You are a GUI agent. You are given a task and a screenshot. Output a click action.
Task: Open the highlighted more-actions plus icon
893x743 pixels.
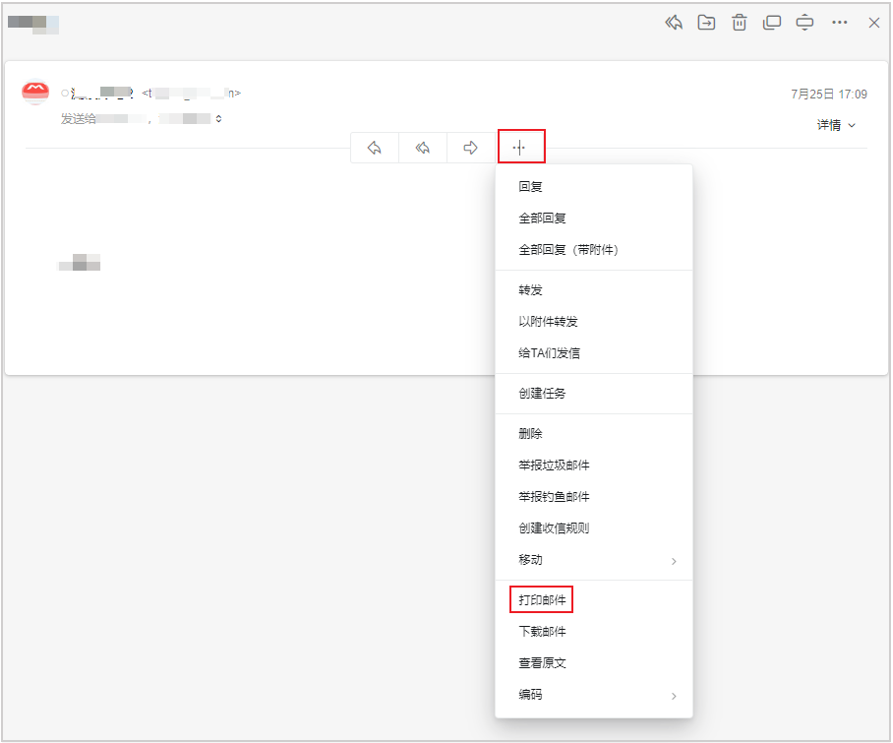(x=520, y=146)
